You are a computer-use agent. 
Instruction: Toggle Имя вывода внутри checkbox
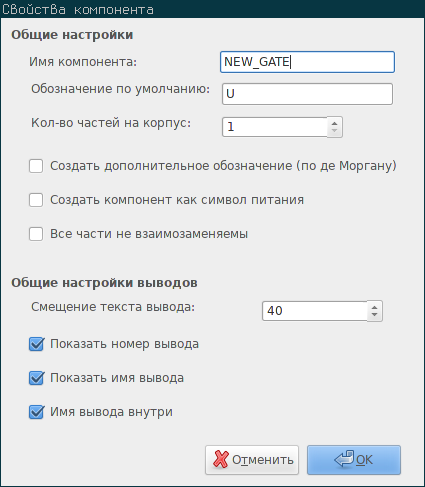pyautogui.click(x=36, y=412)
